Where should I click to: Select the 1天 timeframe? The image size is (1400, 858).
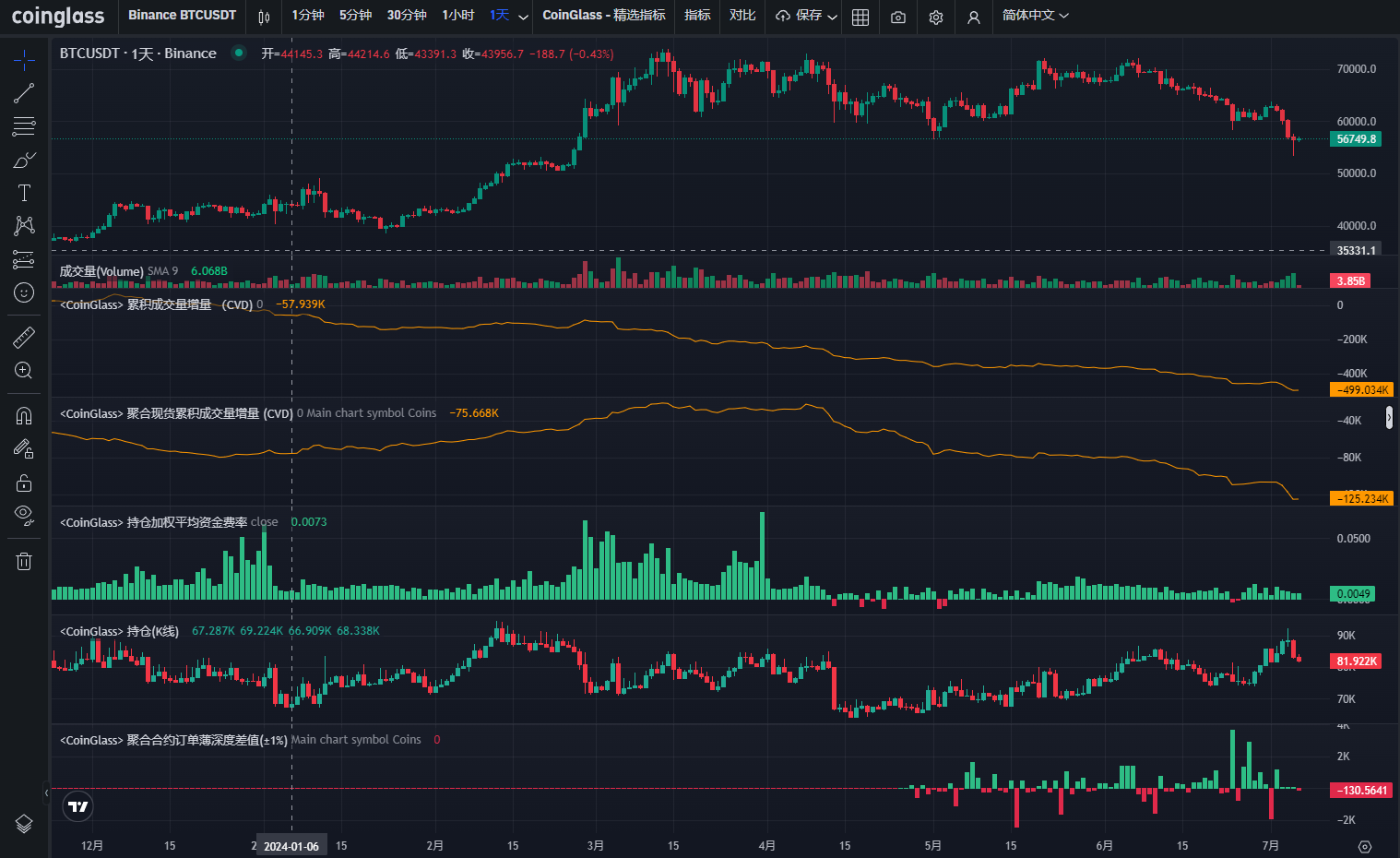coord(499,16)
